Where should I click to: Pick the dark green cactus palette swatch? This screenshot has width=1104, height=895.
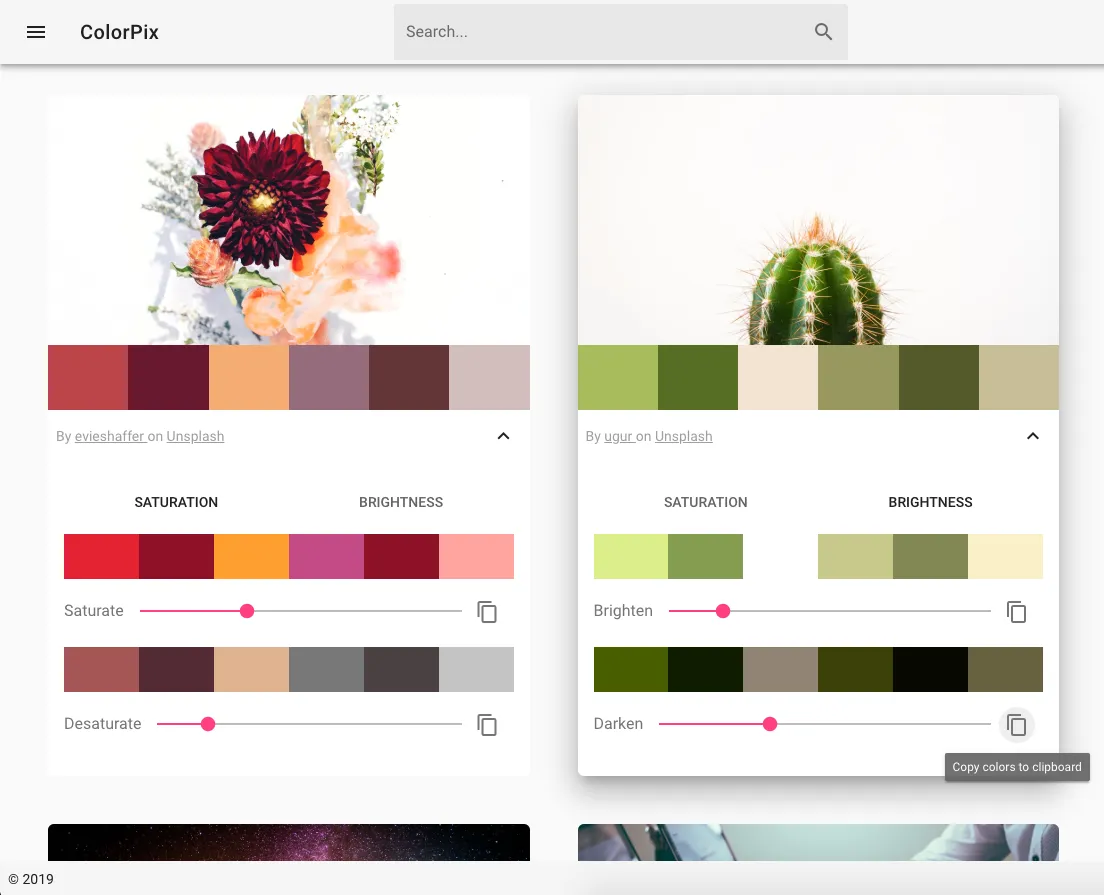coord(698,378)
